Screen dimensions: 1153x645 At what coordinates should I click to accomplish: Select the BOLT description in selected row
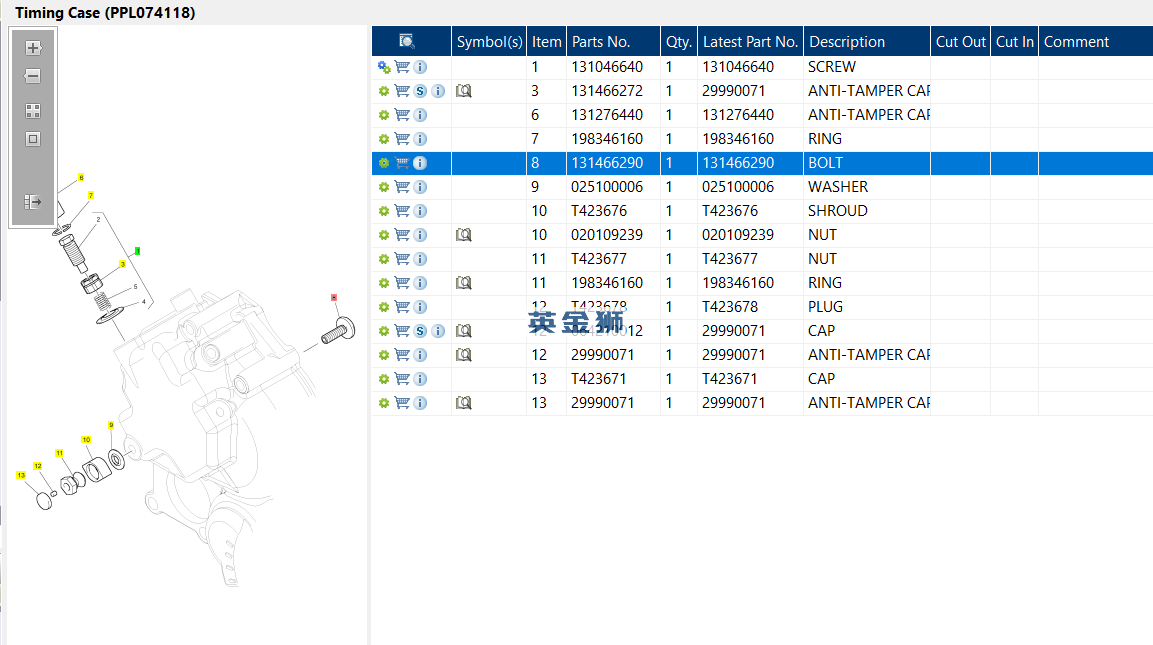[825, 163]
